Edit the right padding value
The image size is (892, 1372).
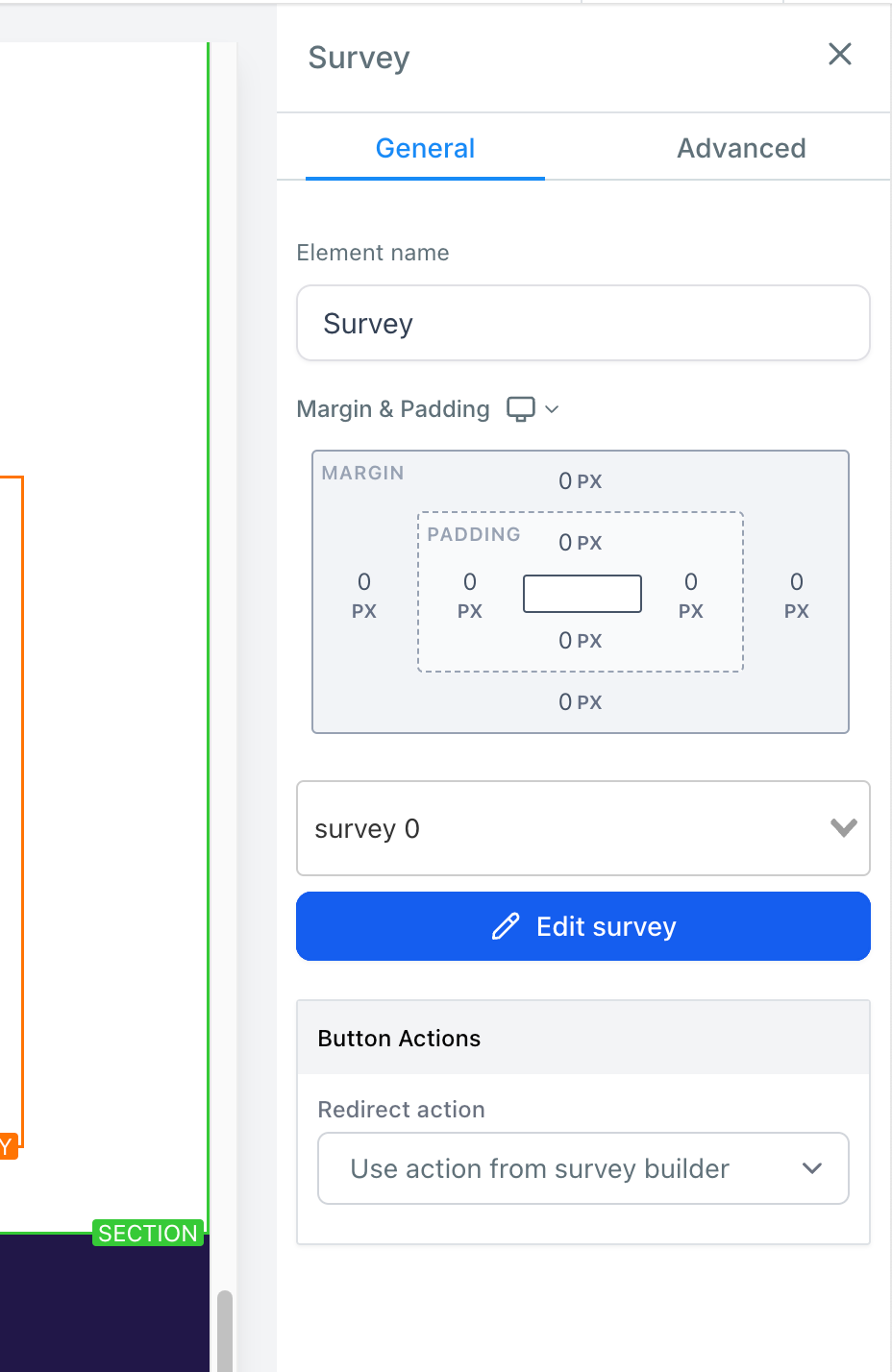point(690,595)
